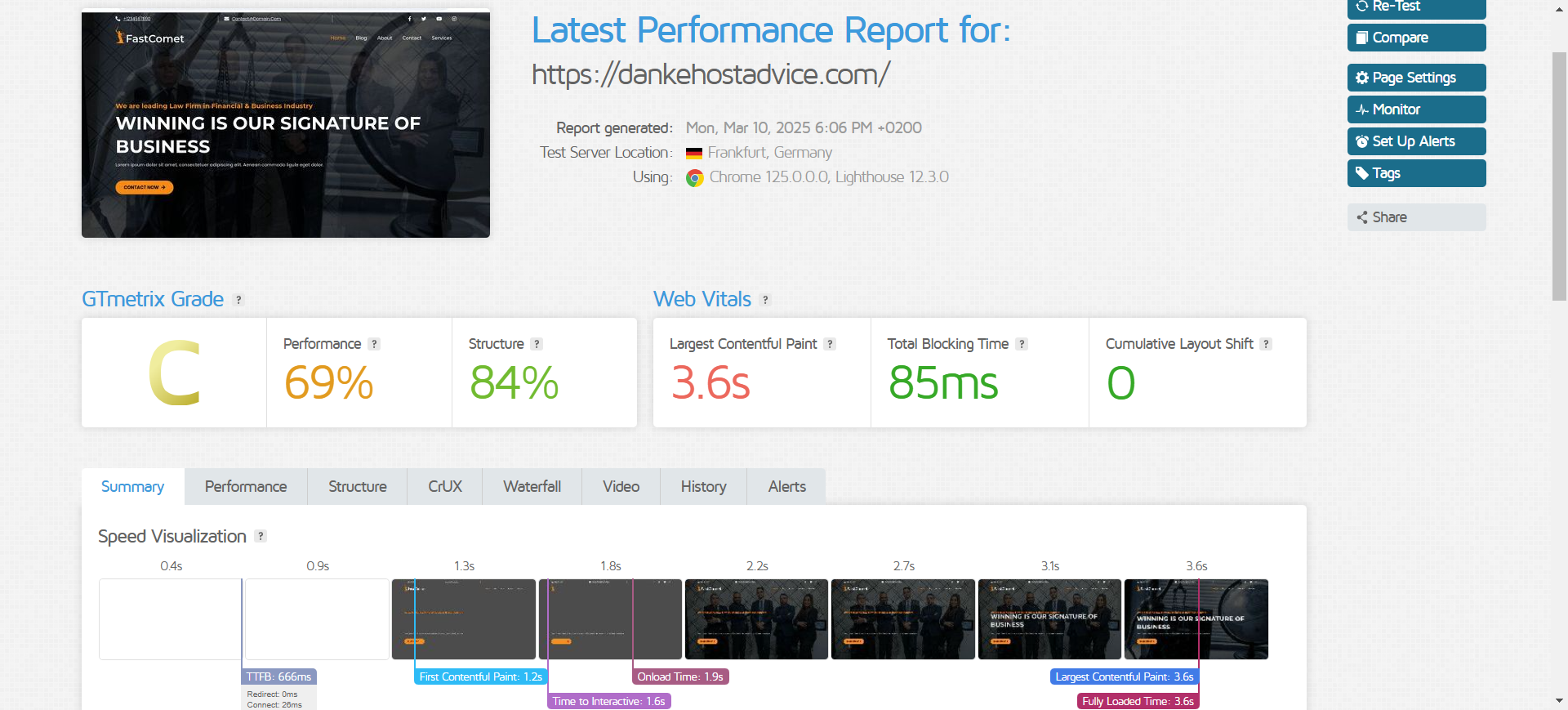Click the TTFB: 666ms marker

[x=278, y=677]
